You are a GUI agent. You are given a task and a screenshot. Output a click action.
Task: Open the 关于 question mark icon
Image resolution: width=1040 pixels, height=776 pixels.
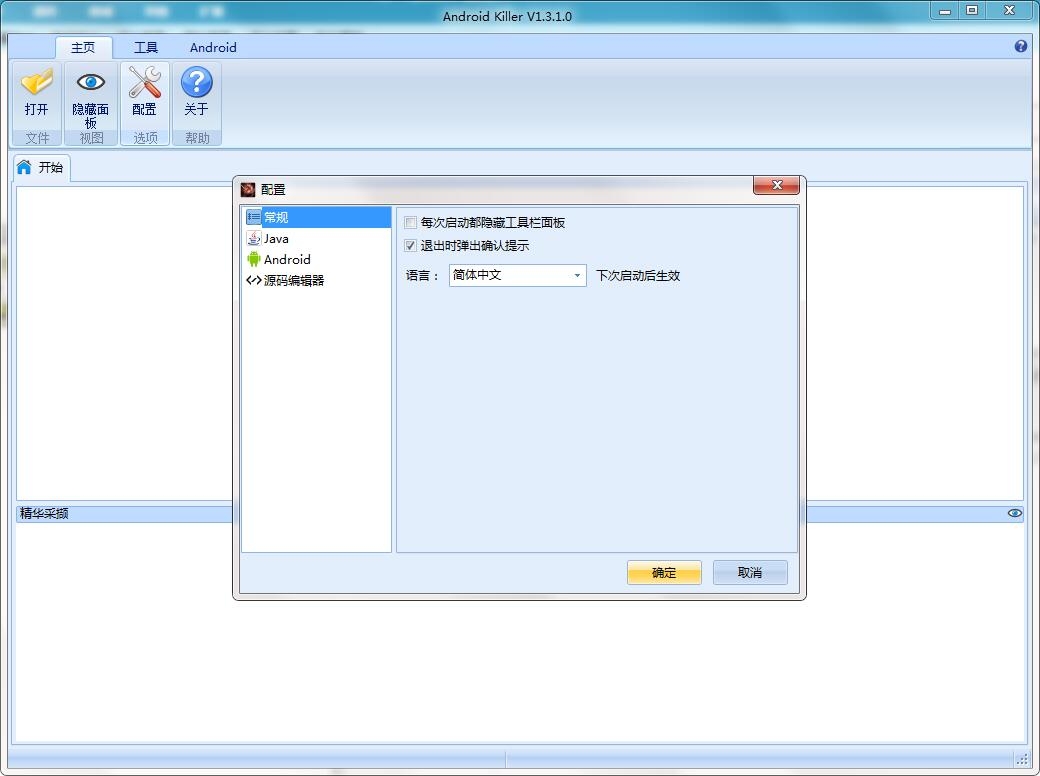(196, 82)
